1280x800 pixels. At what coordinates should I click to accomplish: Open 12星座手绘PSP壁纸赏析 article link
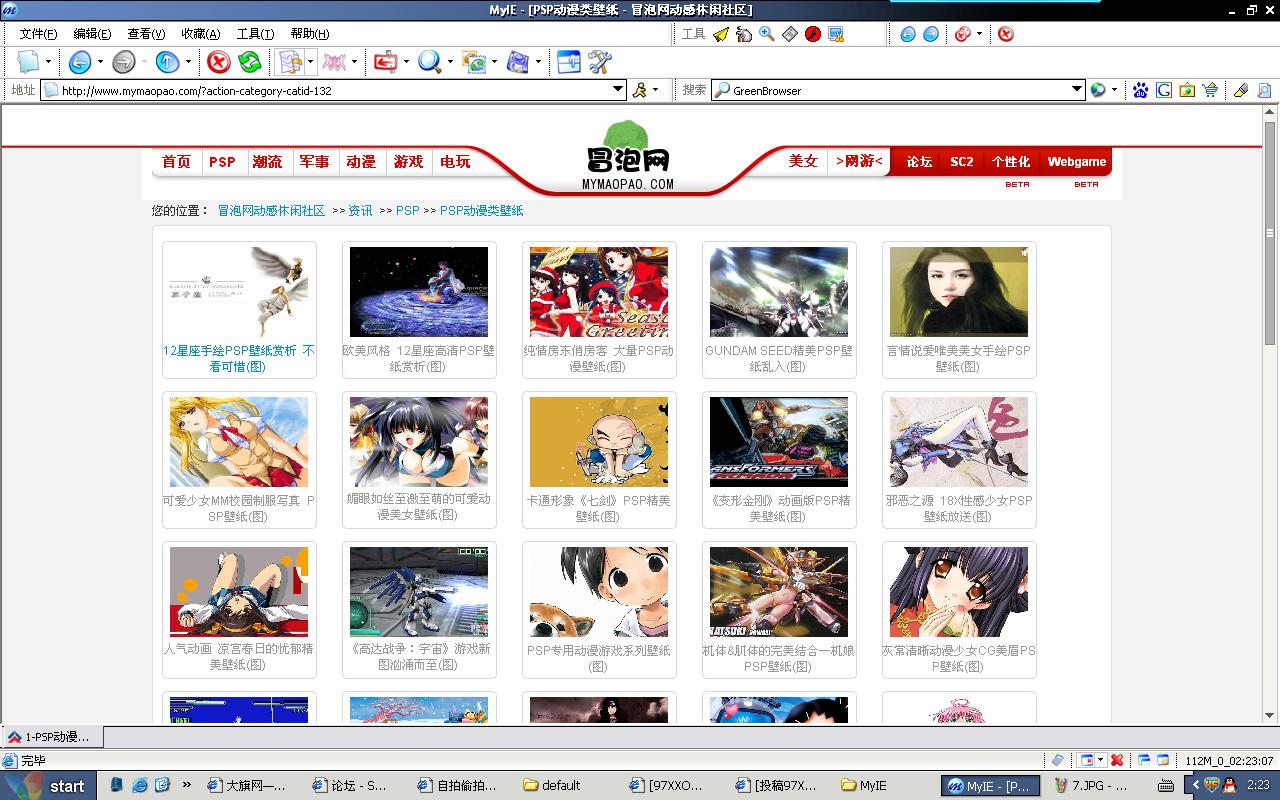(239, 359)
